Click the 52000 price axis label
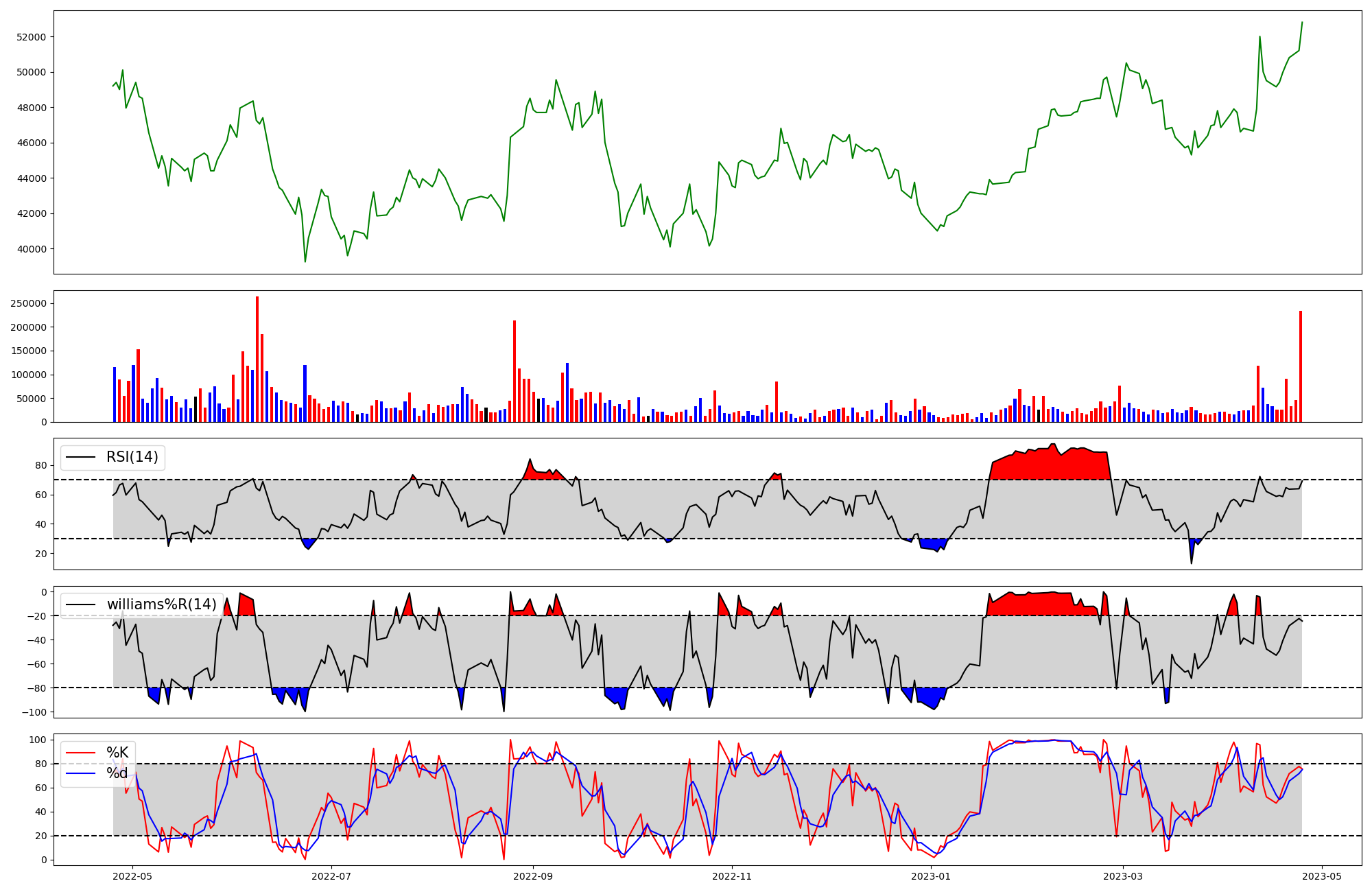 click(32, 37)
